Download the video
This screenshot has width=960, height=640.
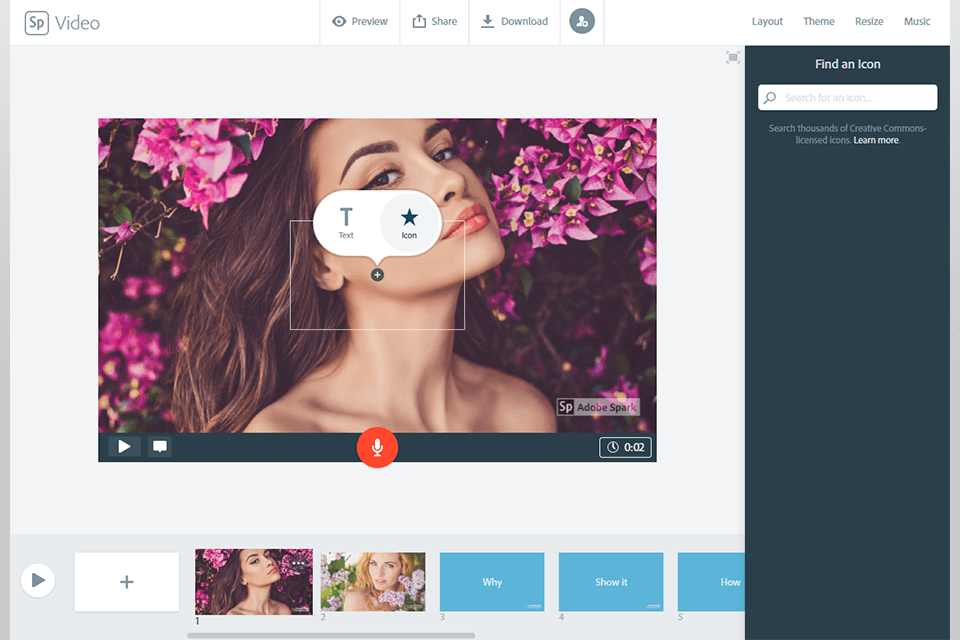514,21
